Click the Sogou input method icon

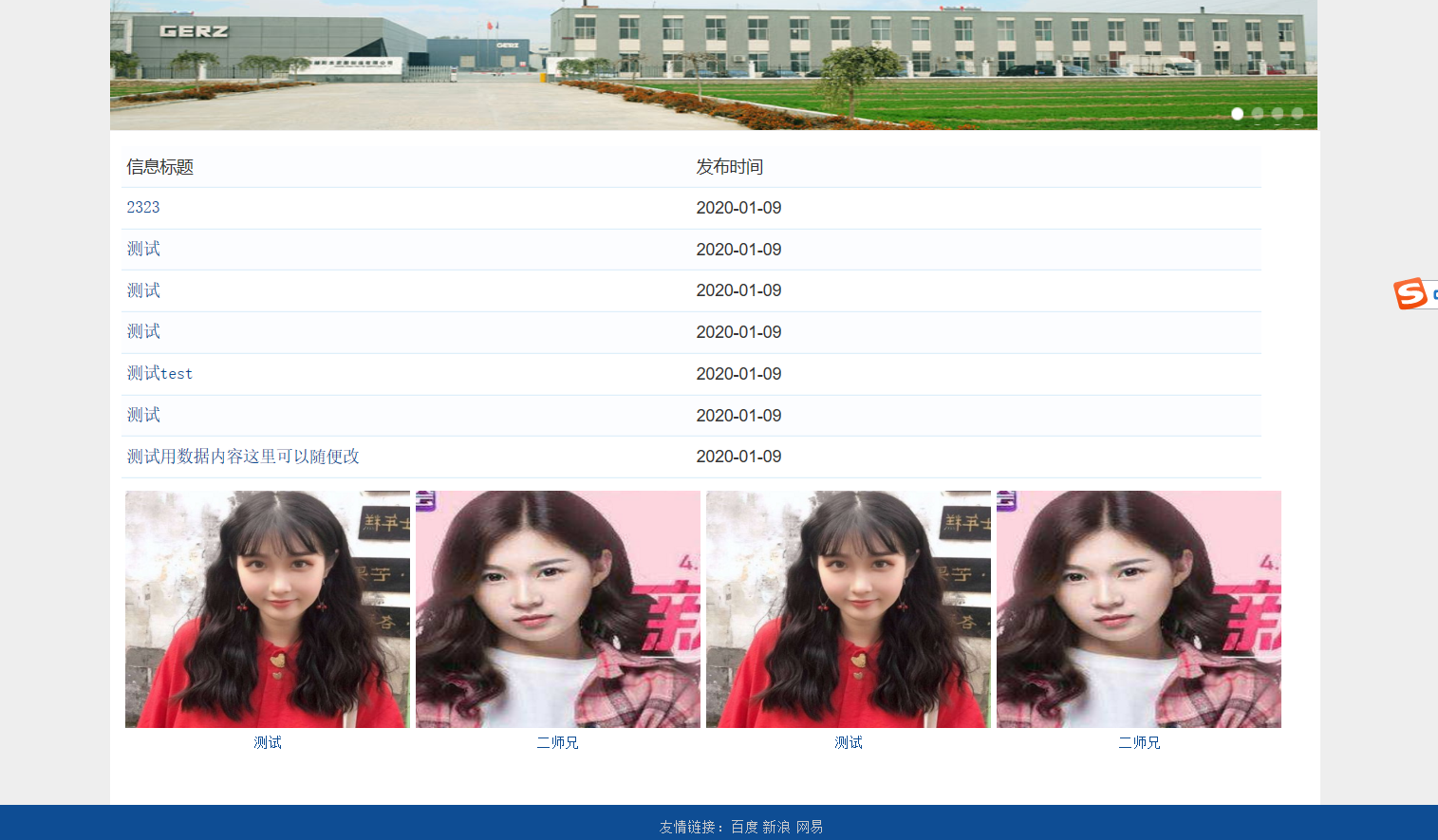[1410, 293]
